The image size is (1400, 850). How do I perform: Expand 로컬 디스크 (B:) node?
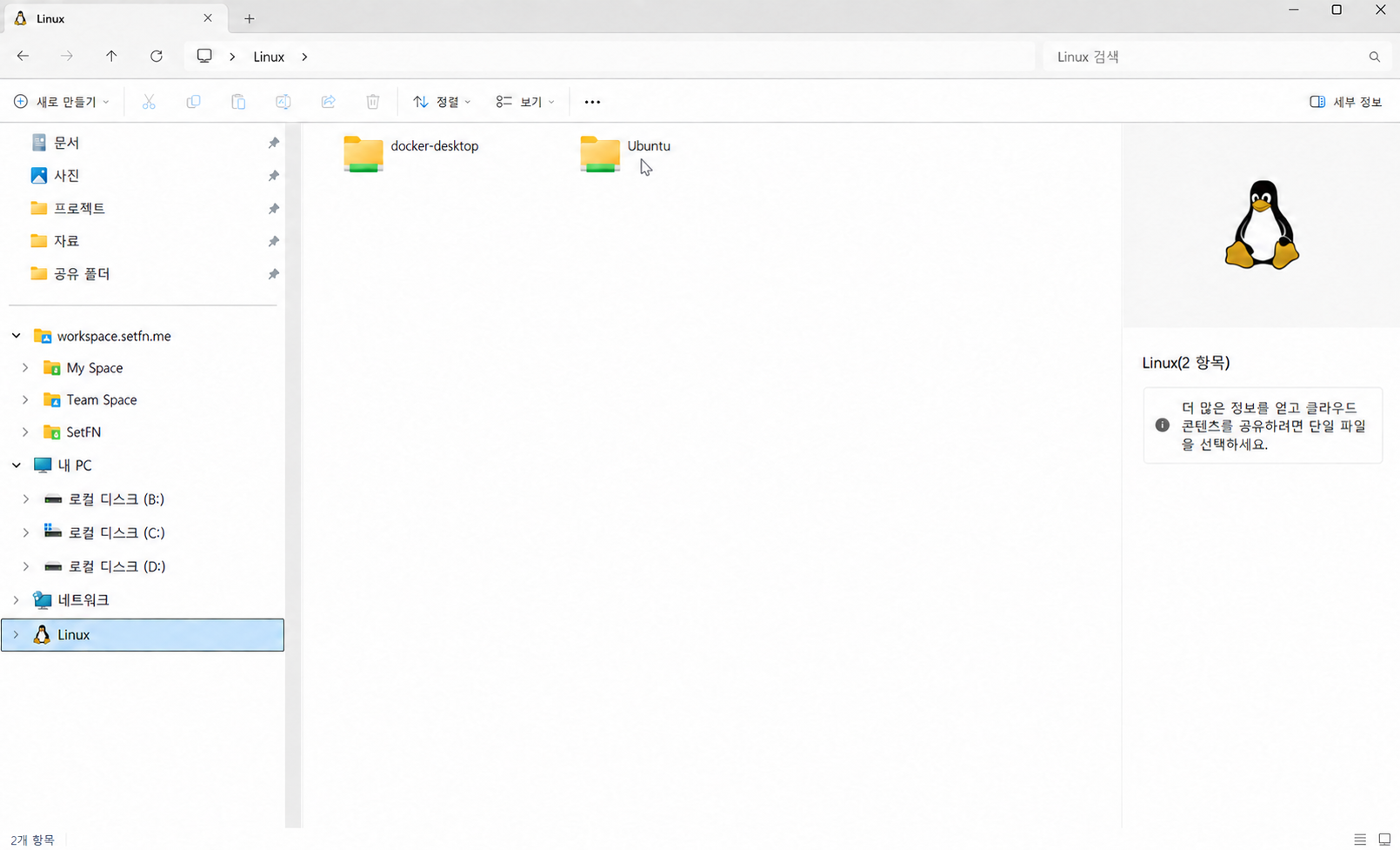[x=25, y=499]
